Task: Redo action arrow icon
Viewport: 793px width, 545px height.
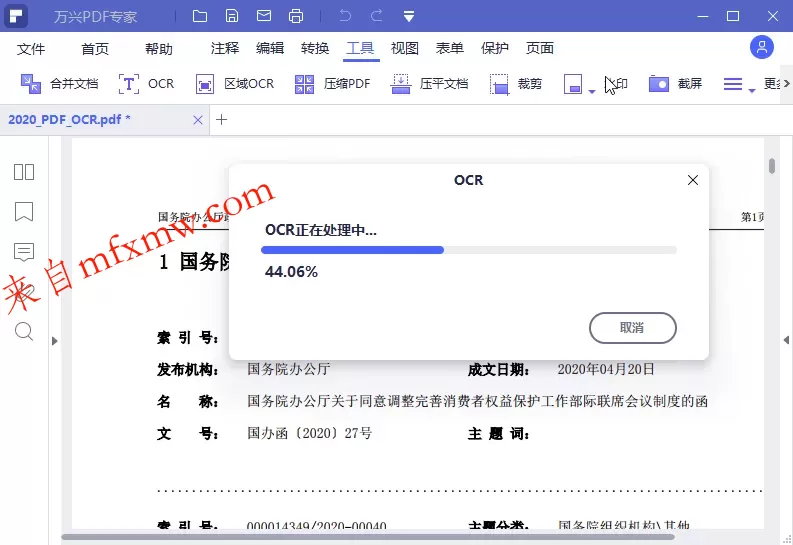Action: (376, 16)
